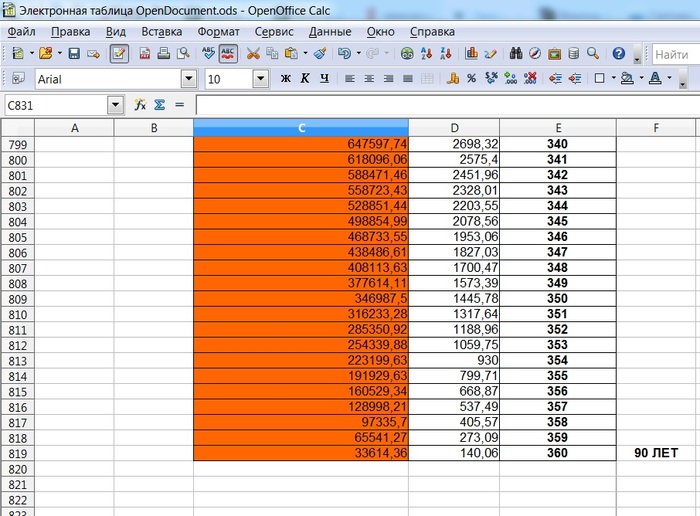
Task: Expand the font size dropdown
Action: pyautogui.click(x=261, y=78)
